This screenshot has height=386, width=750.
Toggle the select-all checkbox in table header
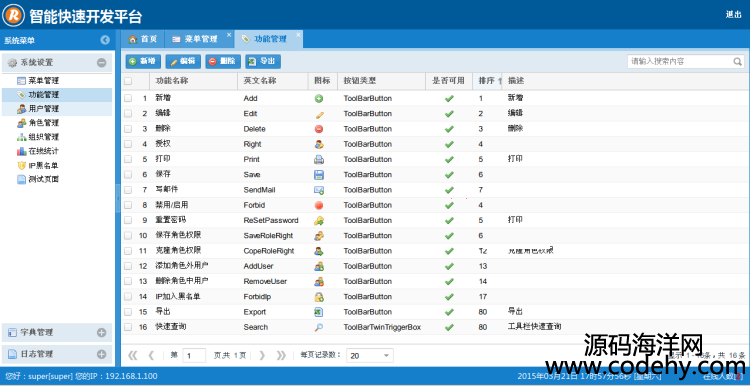(x=128, y=81)
